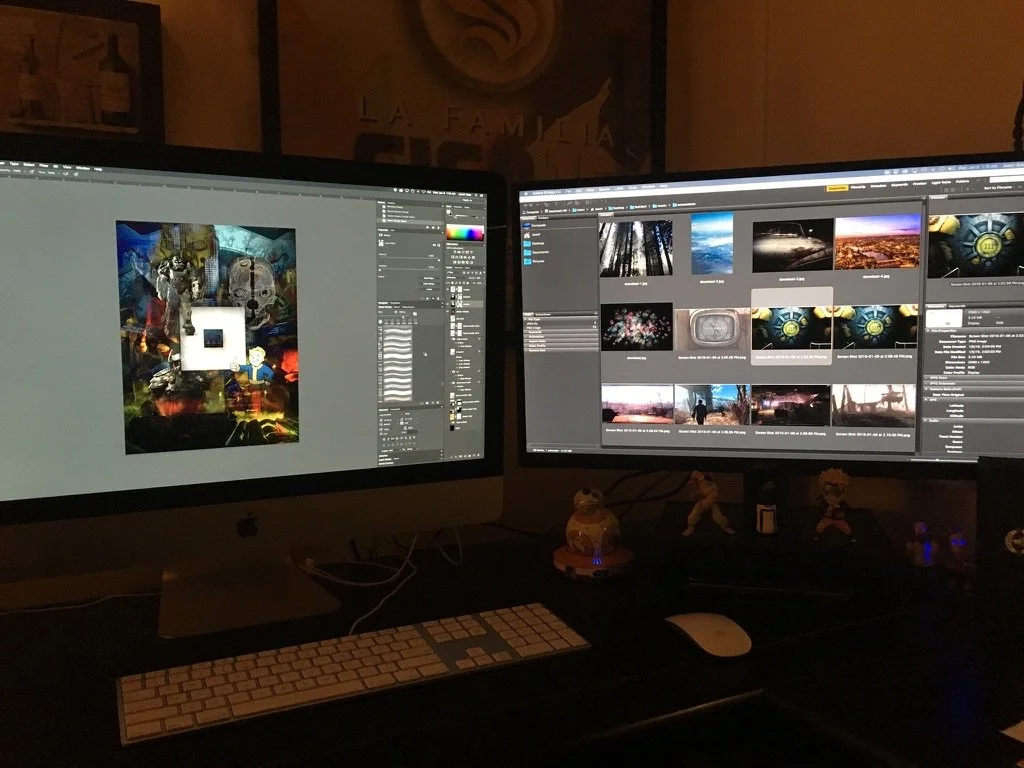Select Computer in Bridge Favorites

[x=536, y=225]
